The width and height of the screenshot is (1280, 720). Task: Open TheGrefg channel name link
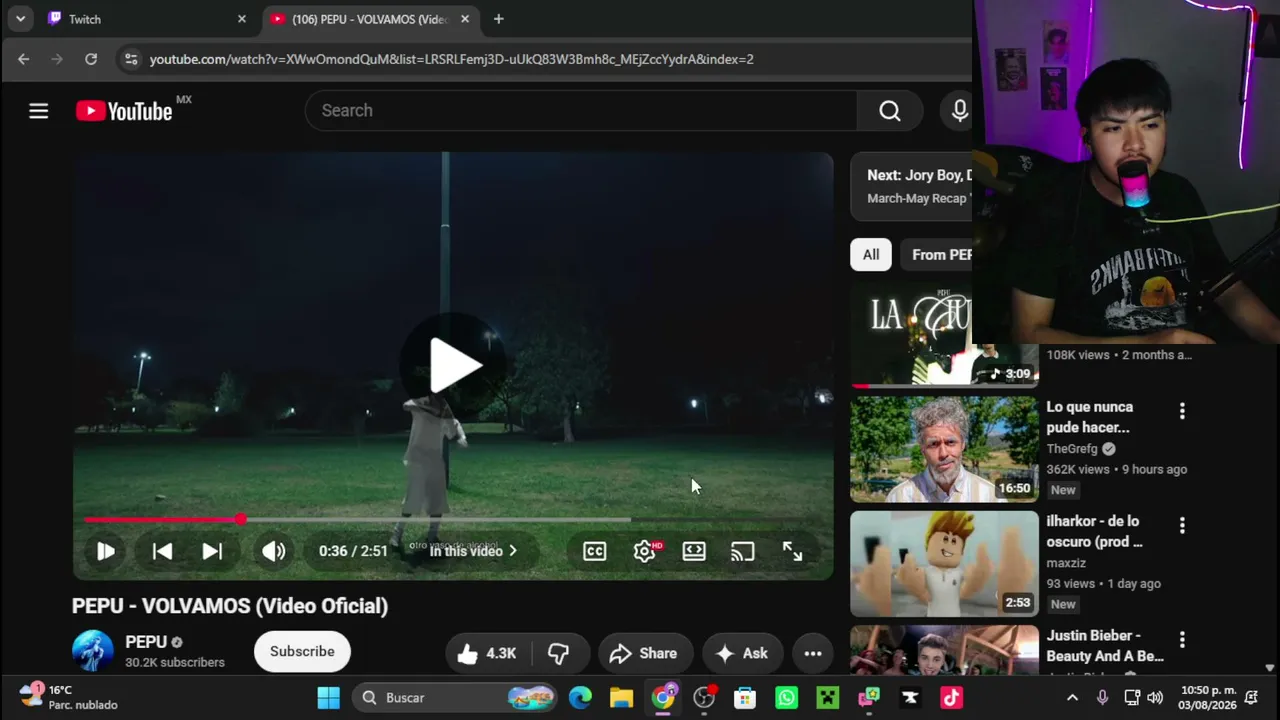(x=1072, y=449)
